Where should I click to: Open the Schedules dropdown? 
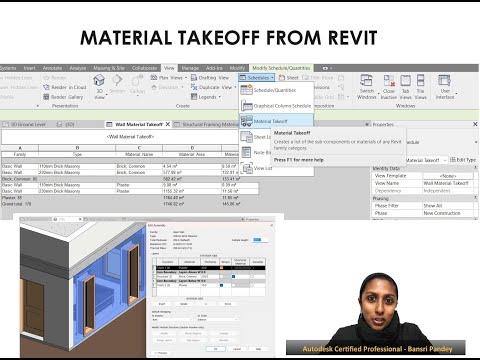pos(257,78)
